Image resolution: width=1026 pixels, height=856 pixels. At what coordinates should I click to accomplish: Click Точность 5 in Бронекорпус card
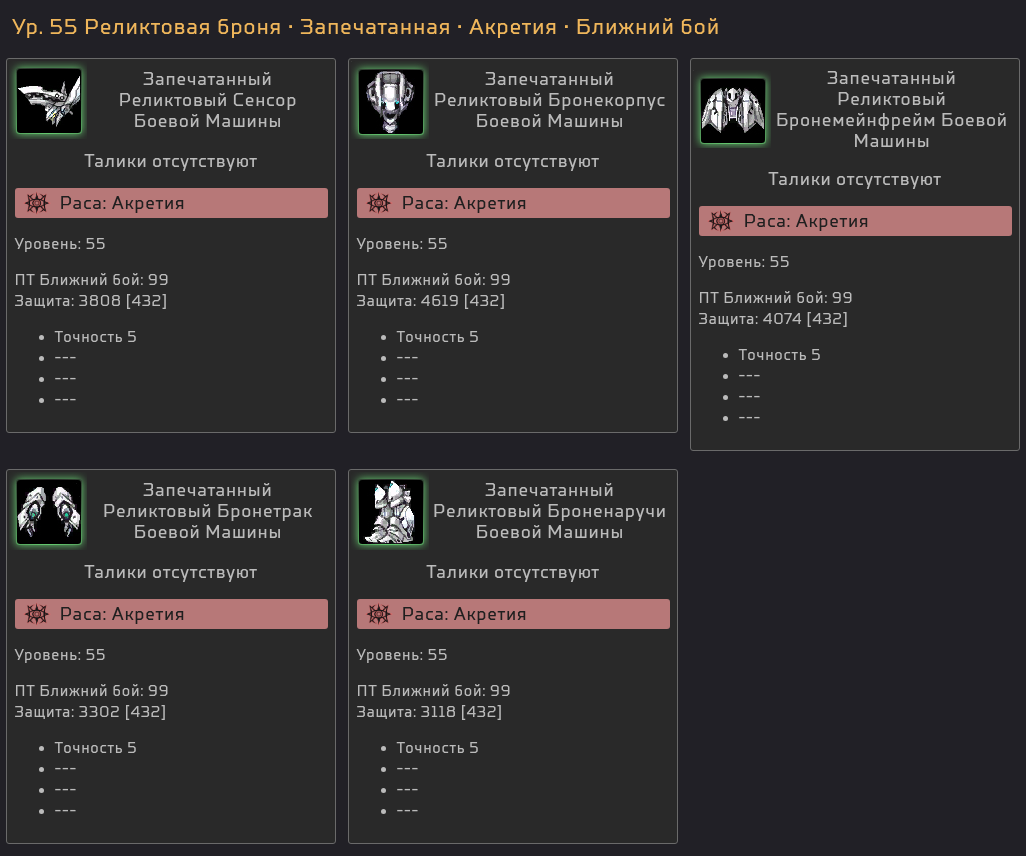[438, 337]
